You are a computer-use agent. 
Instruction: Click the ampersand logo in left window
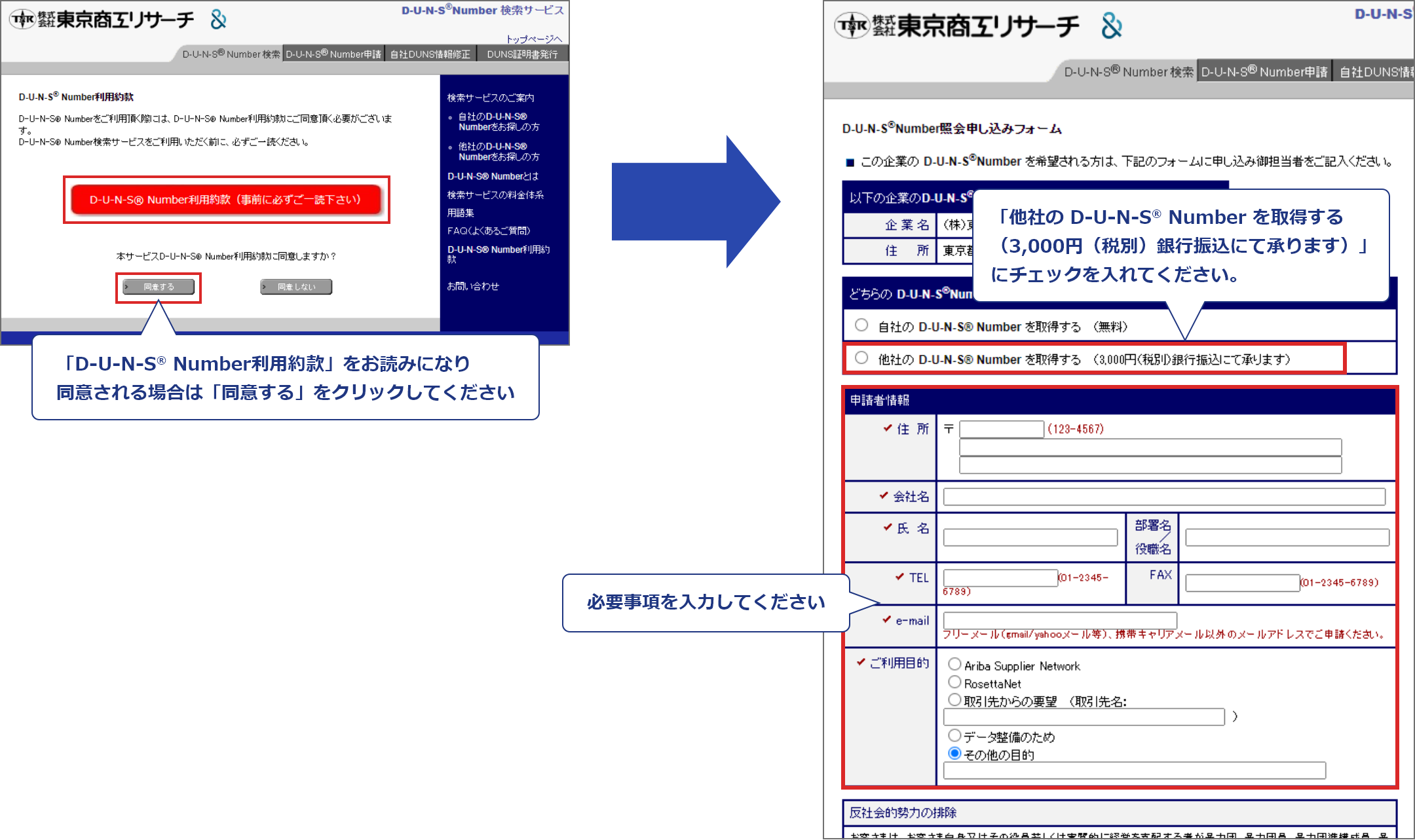pos(218,20)
